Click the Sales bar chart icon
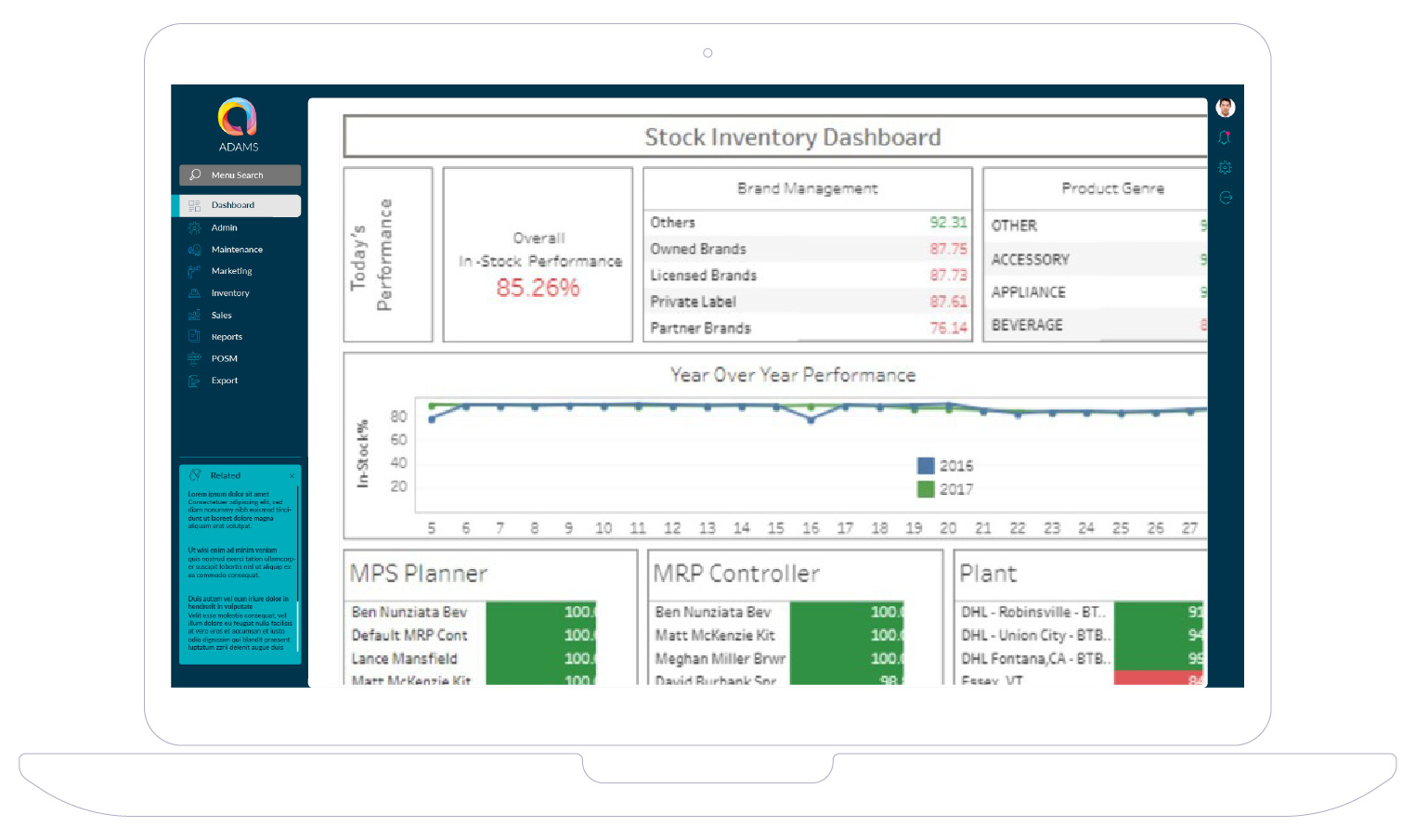Image resolution: width=1415 pixels, height=840 pixels. (x=194, y=316)
